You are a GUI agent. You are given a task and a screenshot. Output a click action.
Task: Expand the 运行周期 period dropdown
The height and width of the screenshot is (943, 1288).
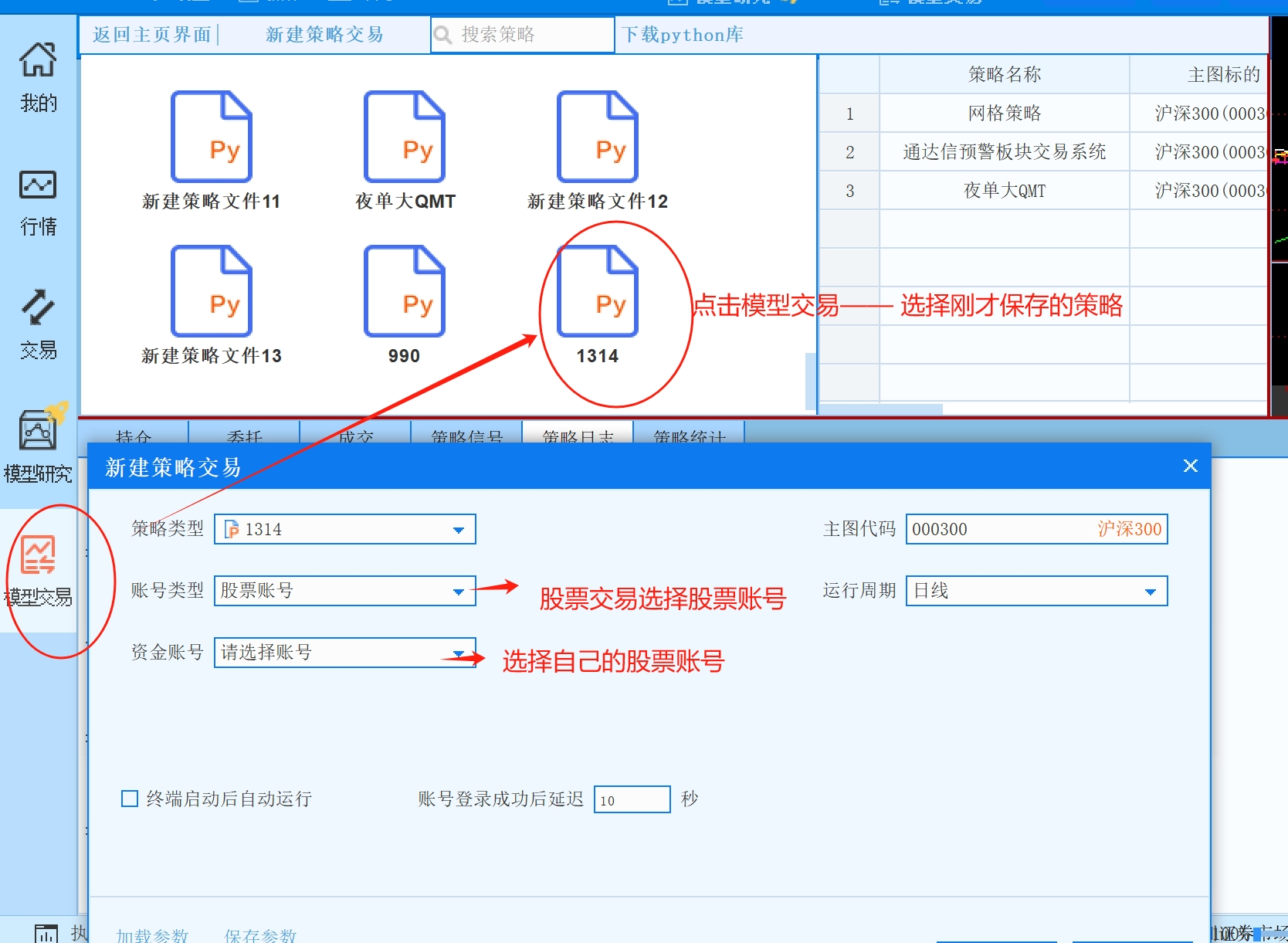click(1150, 592)
